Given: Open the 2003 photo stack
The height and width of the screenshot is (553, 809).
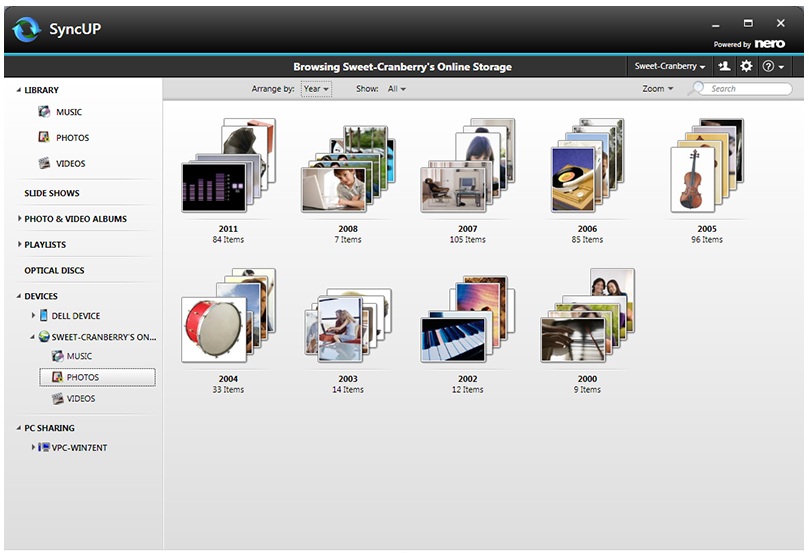Looking at the screenshot, I should [348, 325].
